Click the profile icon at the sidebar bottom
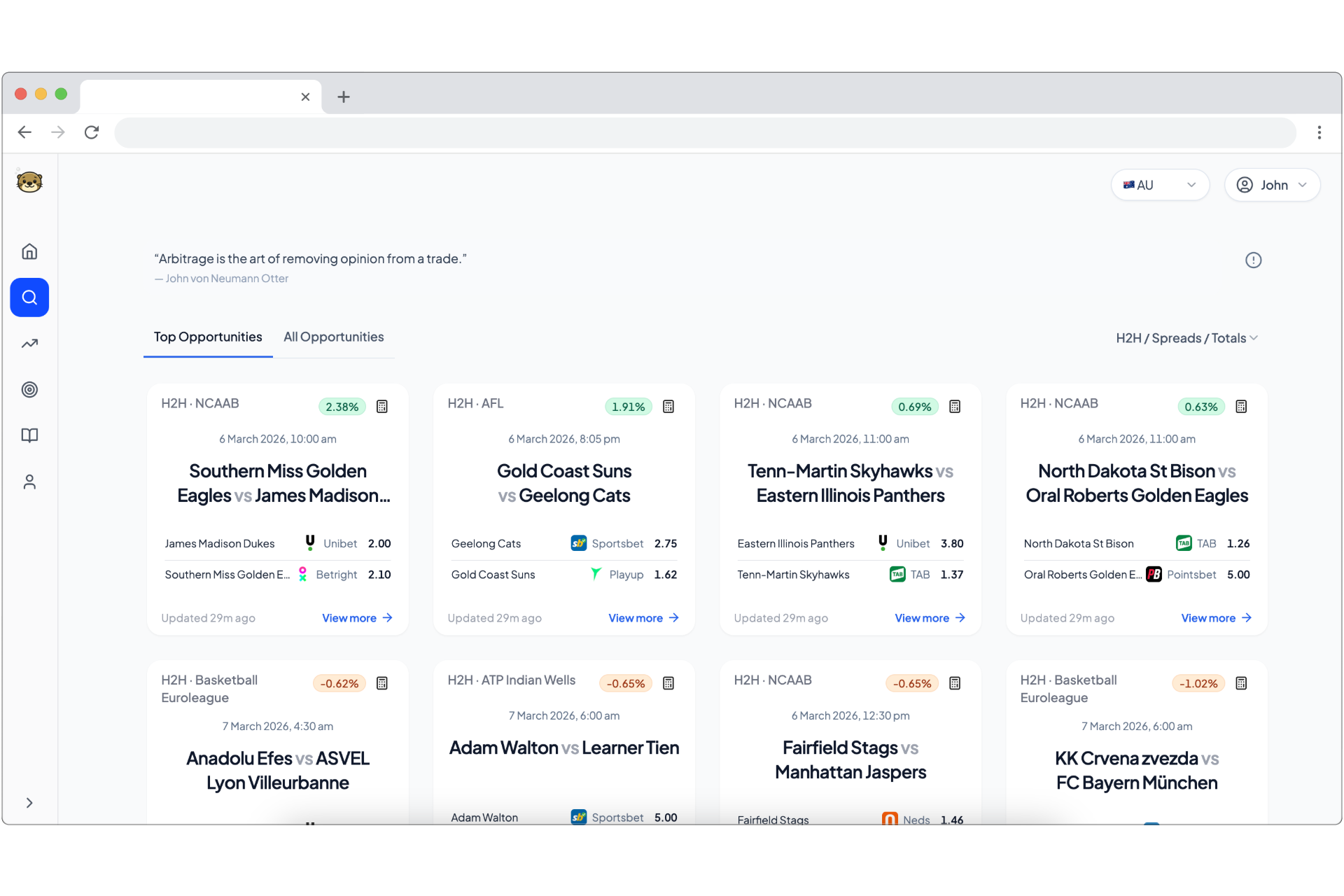This screenshot has height=896, width=1344. pos(29,482)
